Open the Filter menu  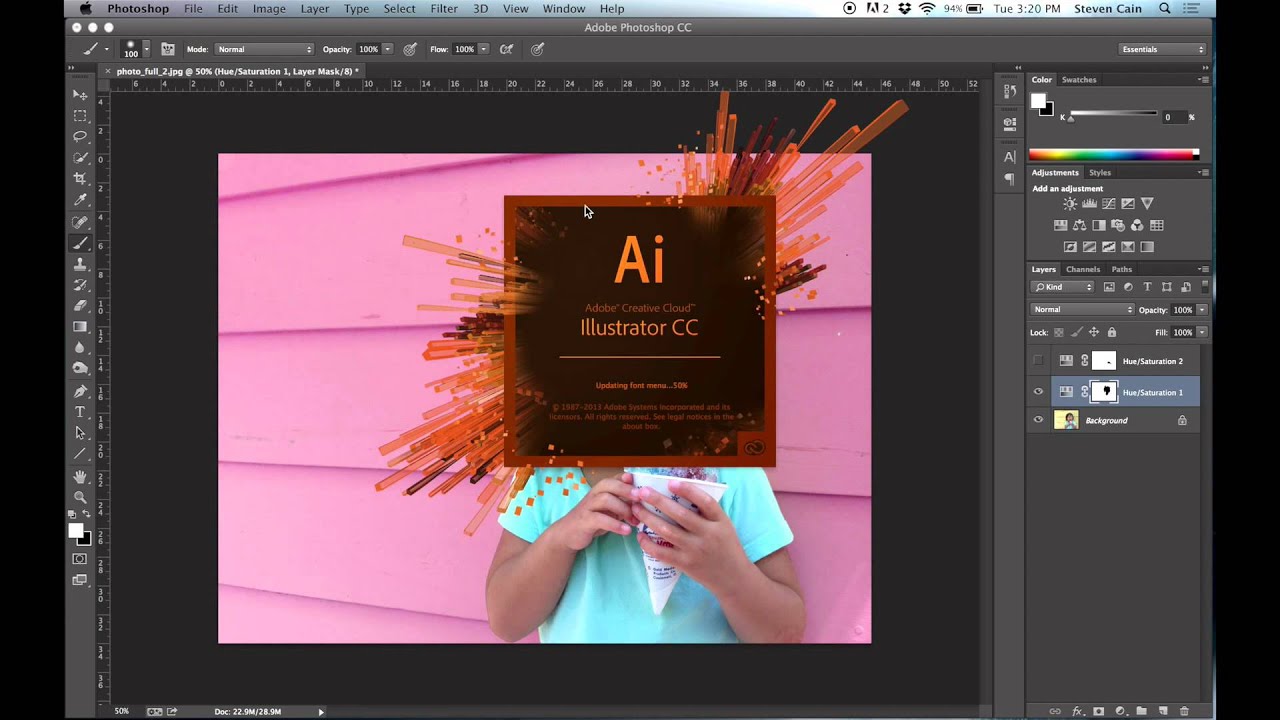(x=444, y=9)
